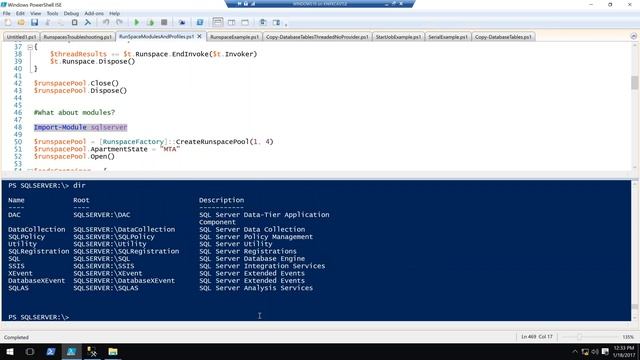
Task: Open the Add-ons menu
Action: pyautogui.click(x=94, y=13)
